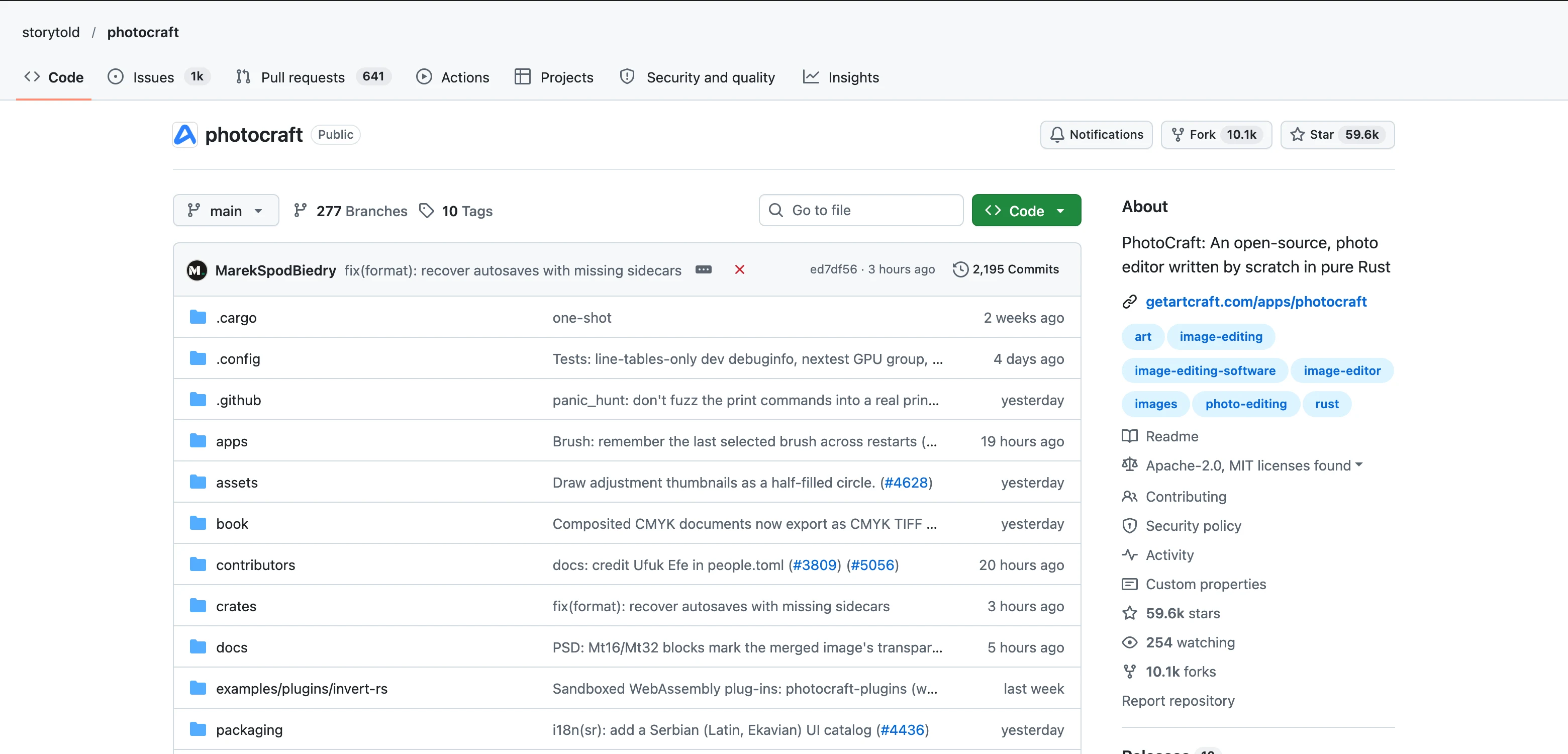
Task: Open getartcraft.com/apps/photocraft link
Action: click(x=1256, y=302)
